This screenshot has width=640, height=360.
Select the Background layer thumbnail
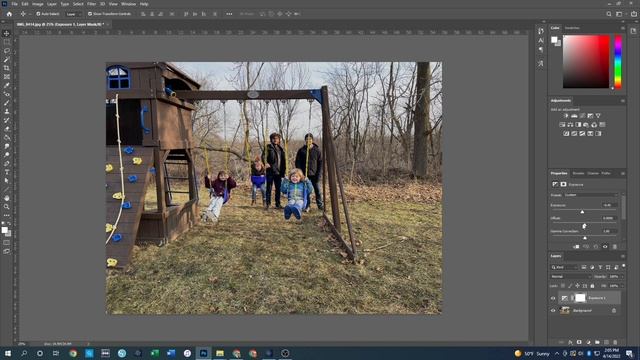pos(565,311)
